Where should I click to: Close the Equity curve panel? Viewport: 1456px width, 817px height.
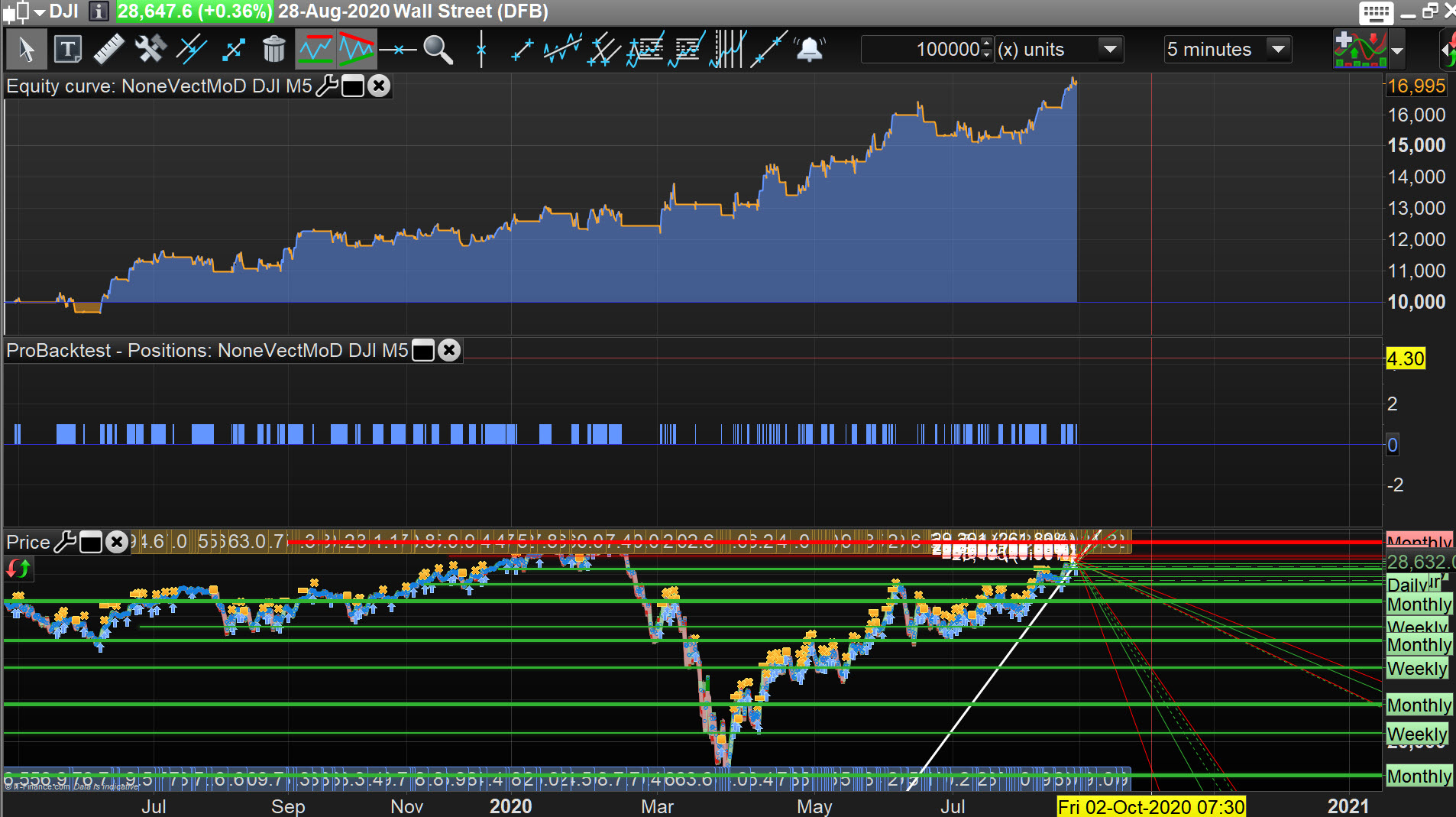point(379,86)
